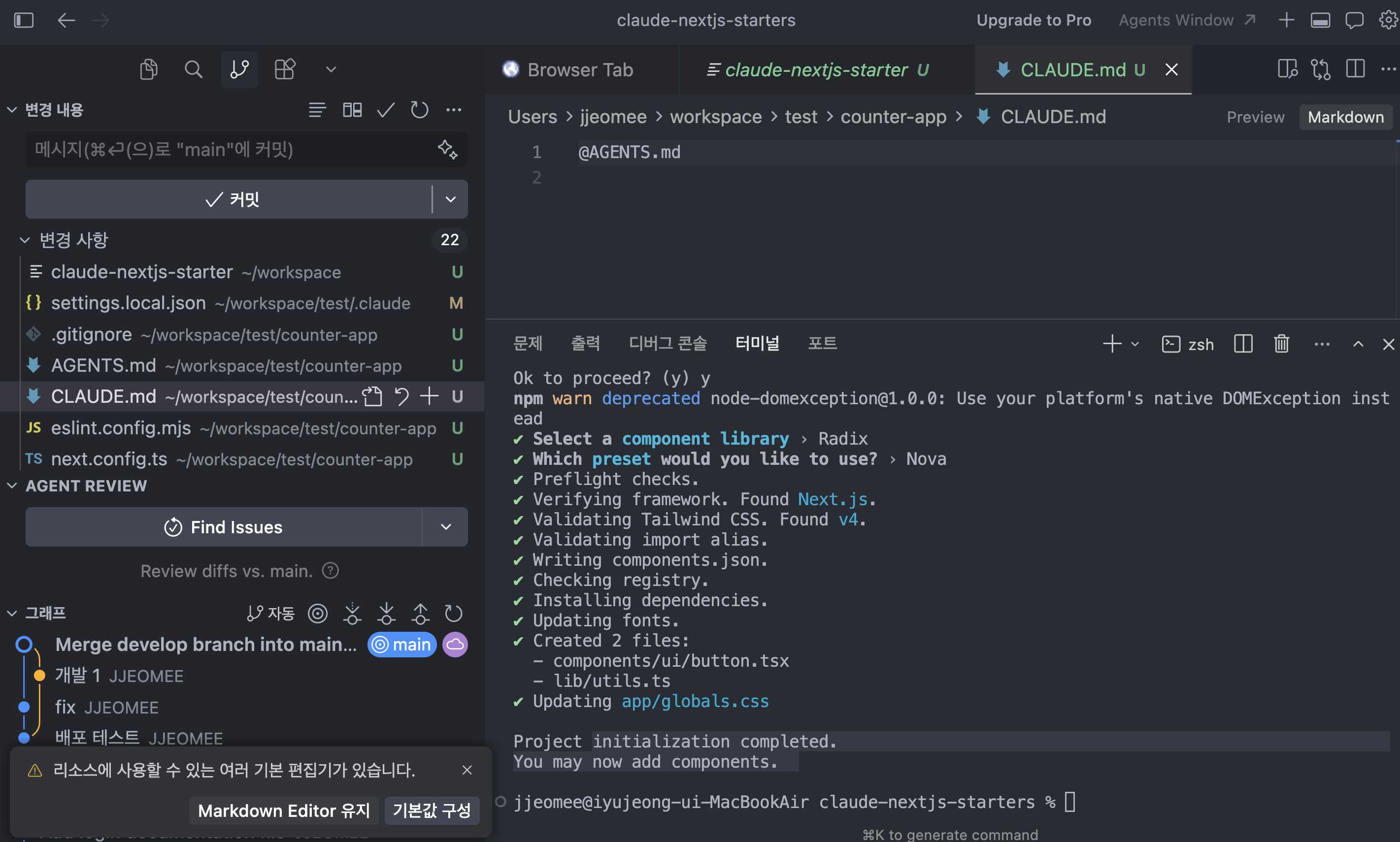Stage CLAUDE.md with plus icon
The width and height of the screenshot is (1400, 842).
coord(429,396)
